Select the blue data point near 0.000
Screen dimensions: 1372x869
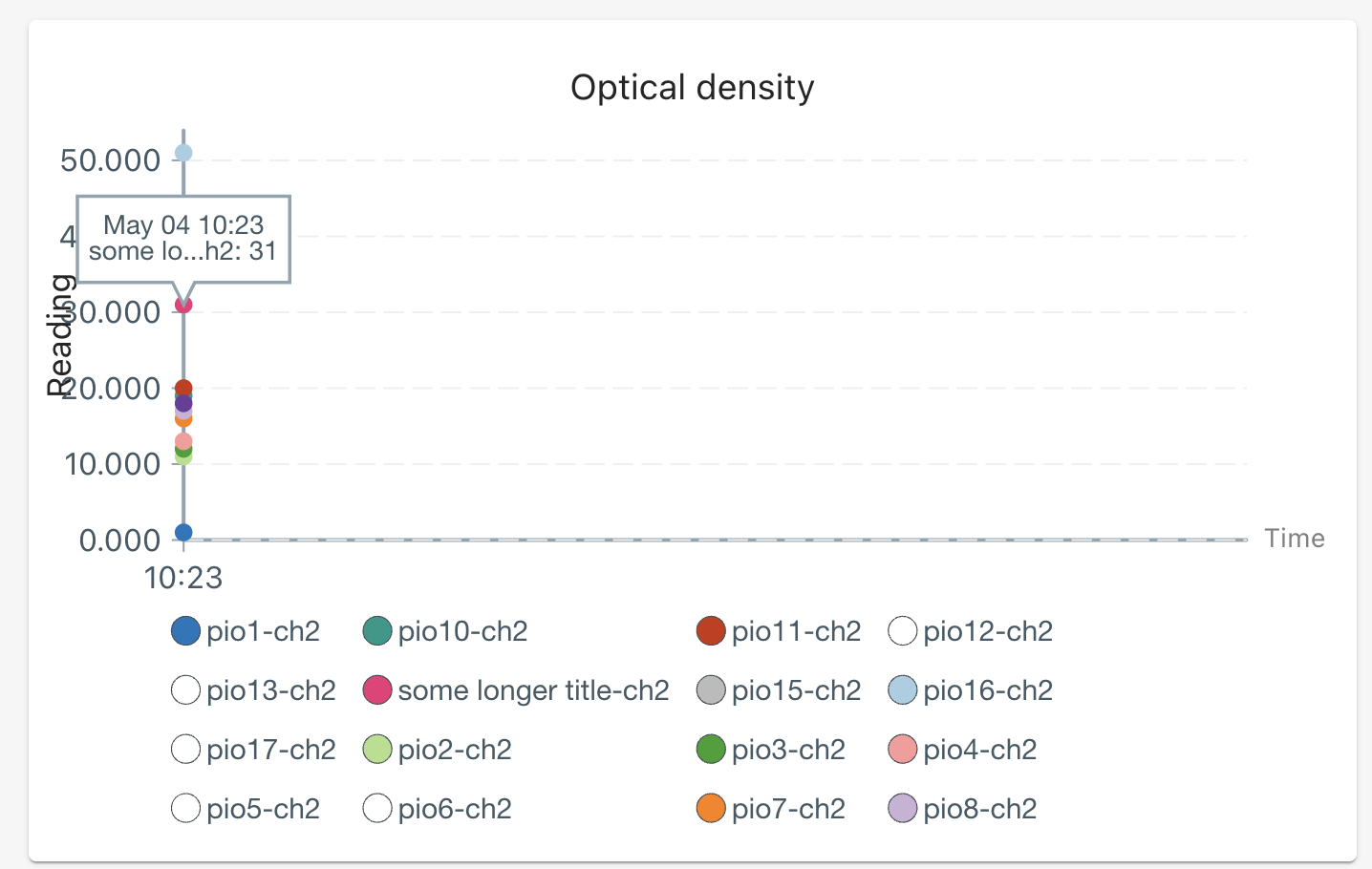tap(183, 533)
